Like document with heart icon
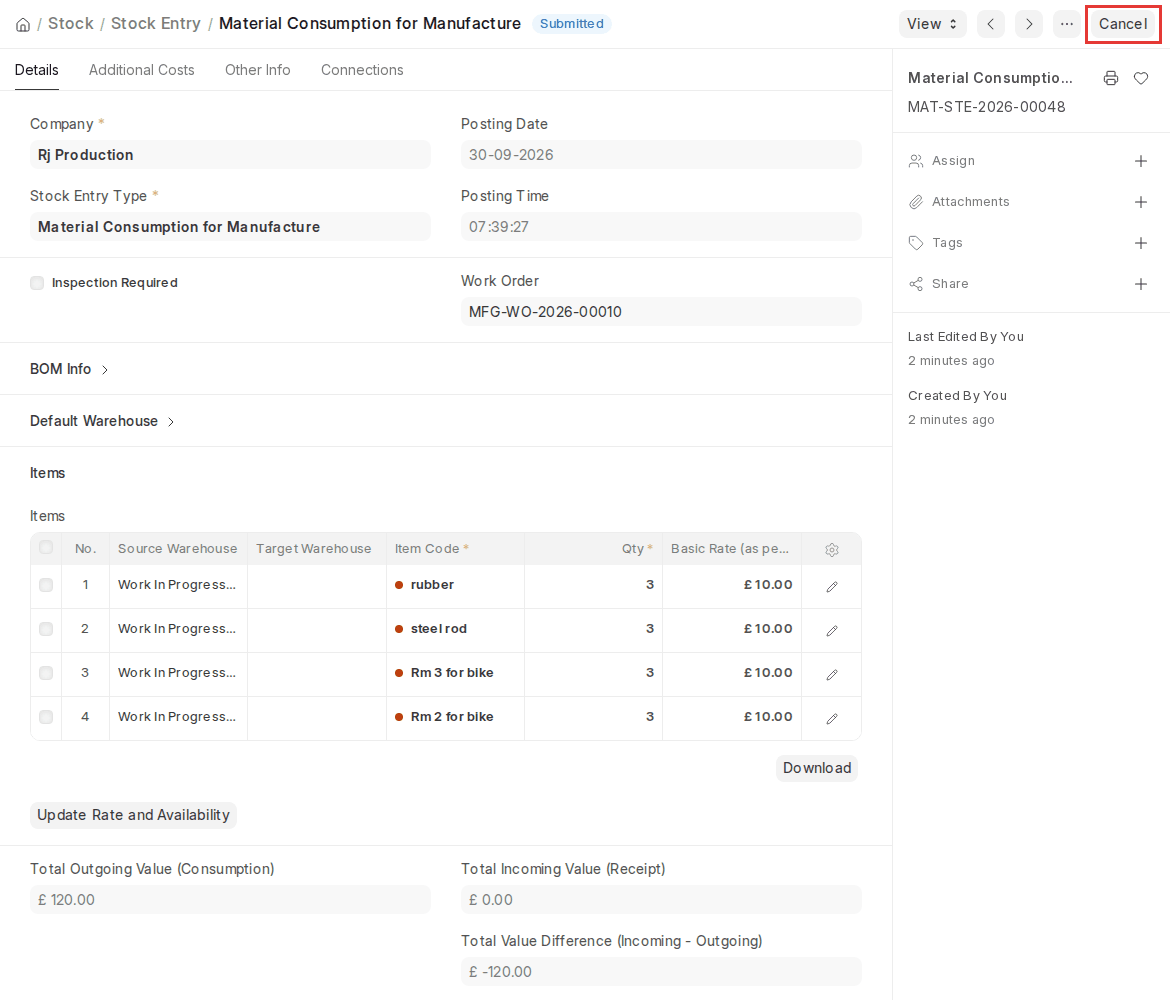This screenshot has height=1000, width=1170. tap(1141, 78)
